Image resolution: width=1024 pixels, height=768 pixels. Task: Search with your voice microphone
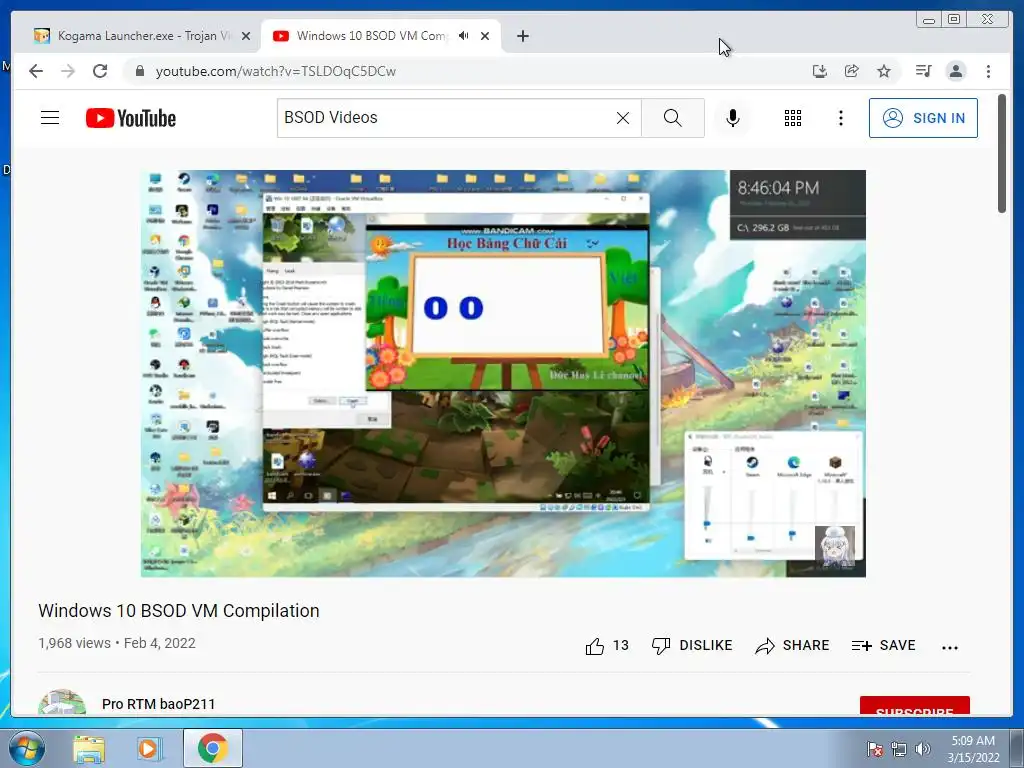(x=733, y=118)
